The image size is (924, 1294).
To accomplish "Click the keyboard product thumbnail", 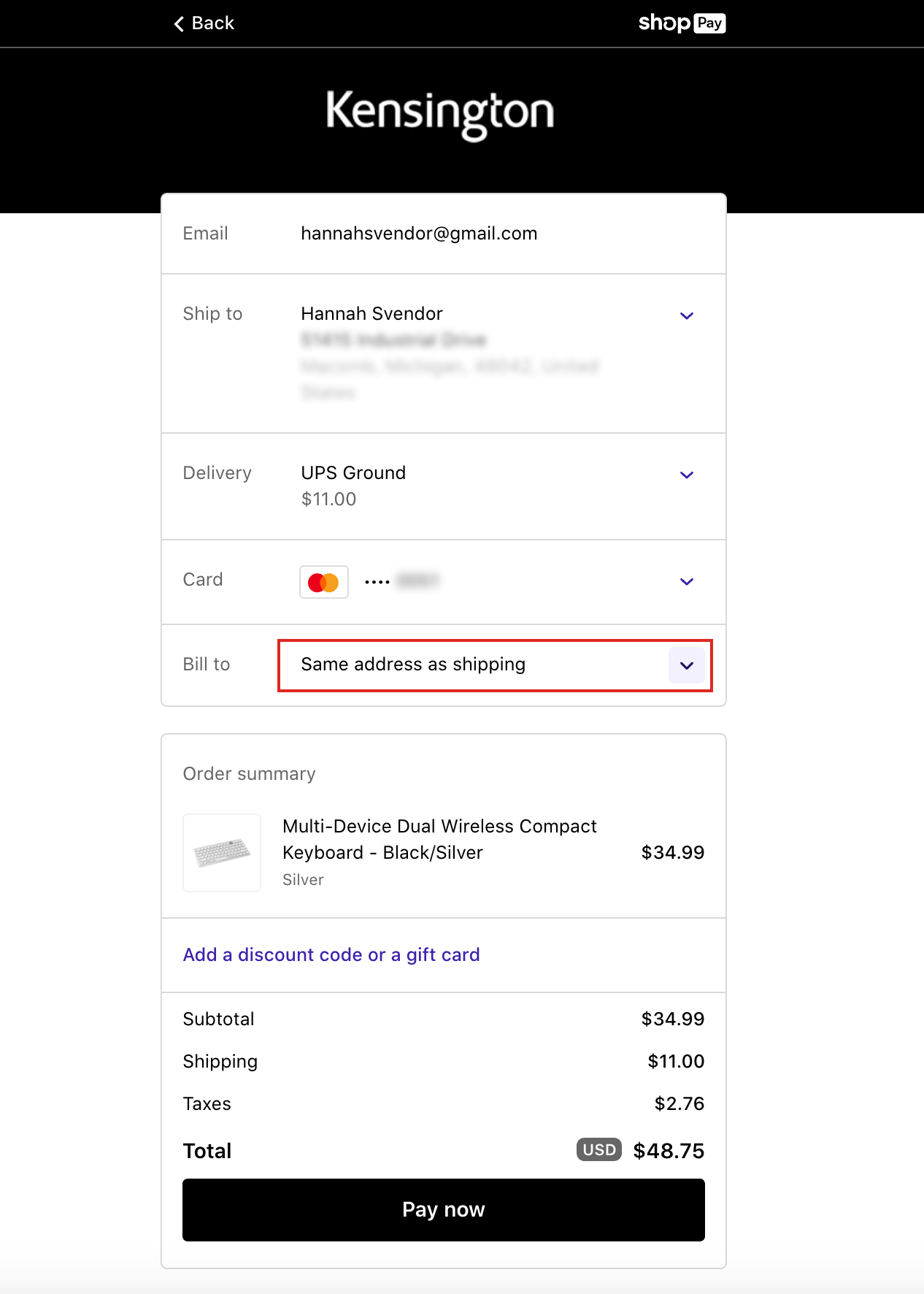I will 221,853.
